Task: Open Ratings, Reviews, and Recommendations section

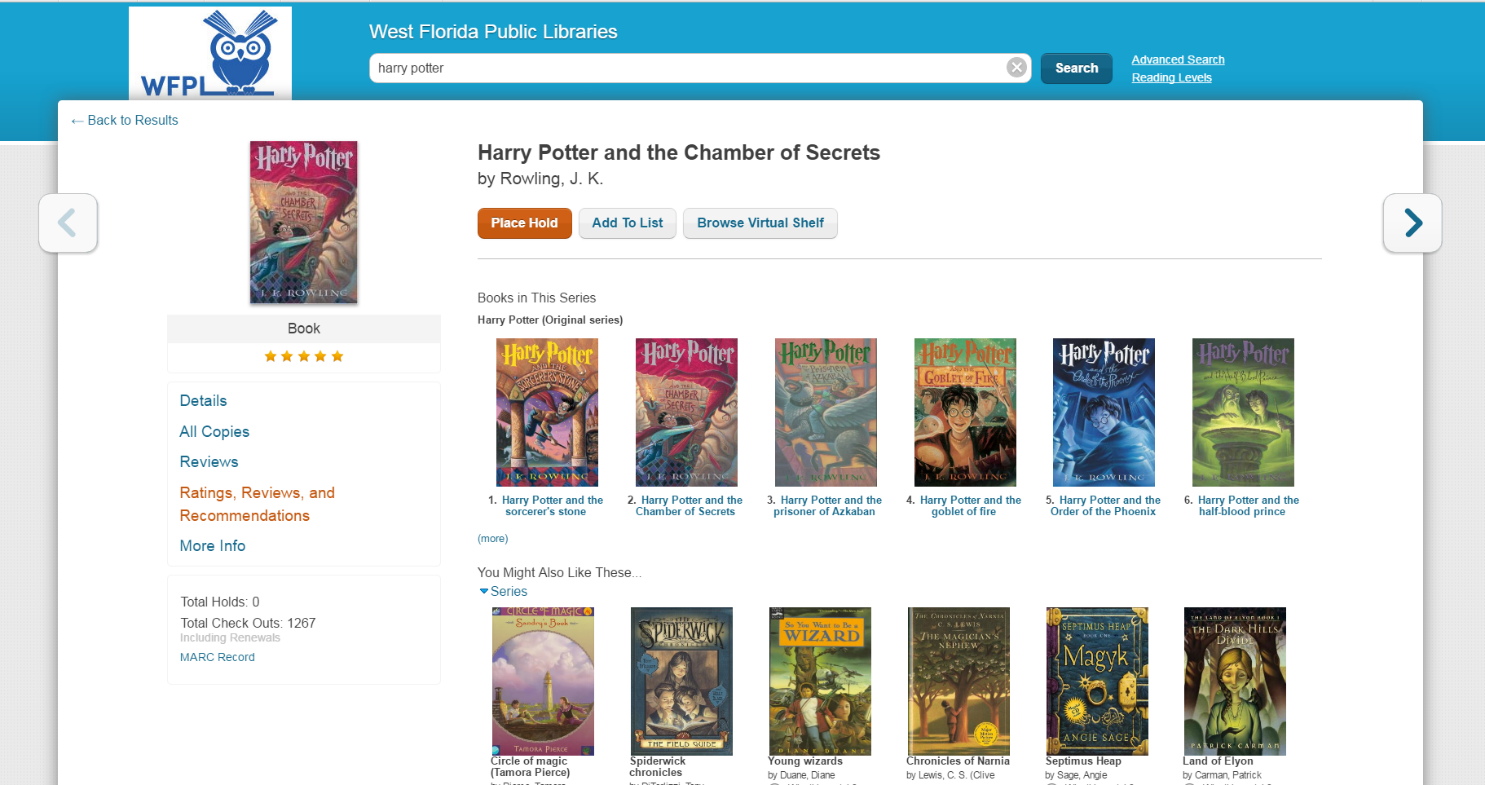Action: (x=257, y=504)
